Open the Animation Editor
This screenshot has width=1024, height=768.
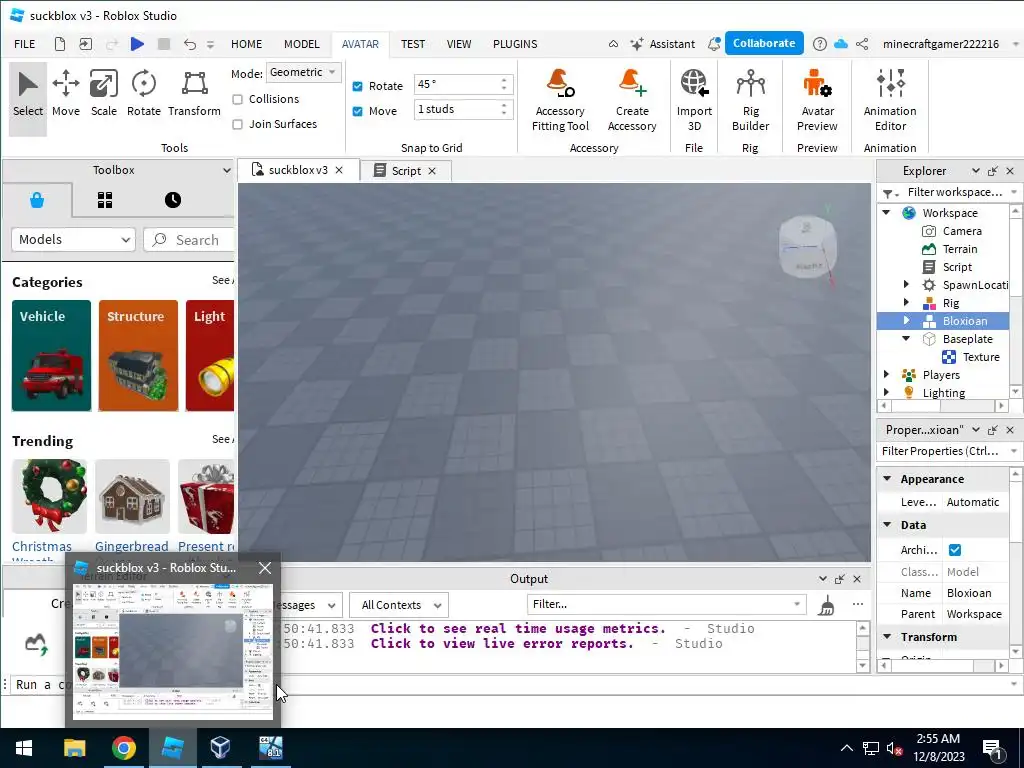click(890, 101)
